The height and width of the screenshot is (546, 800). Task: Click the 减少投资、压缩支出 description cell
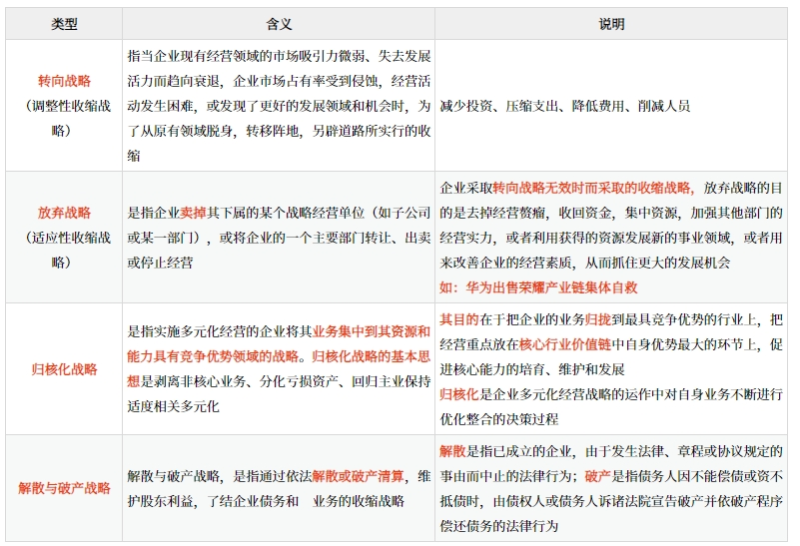(x=565, y=105)
